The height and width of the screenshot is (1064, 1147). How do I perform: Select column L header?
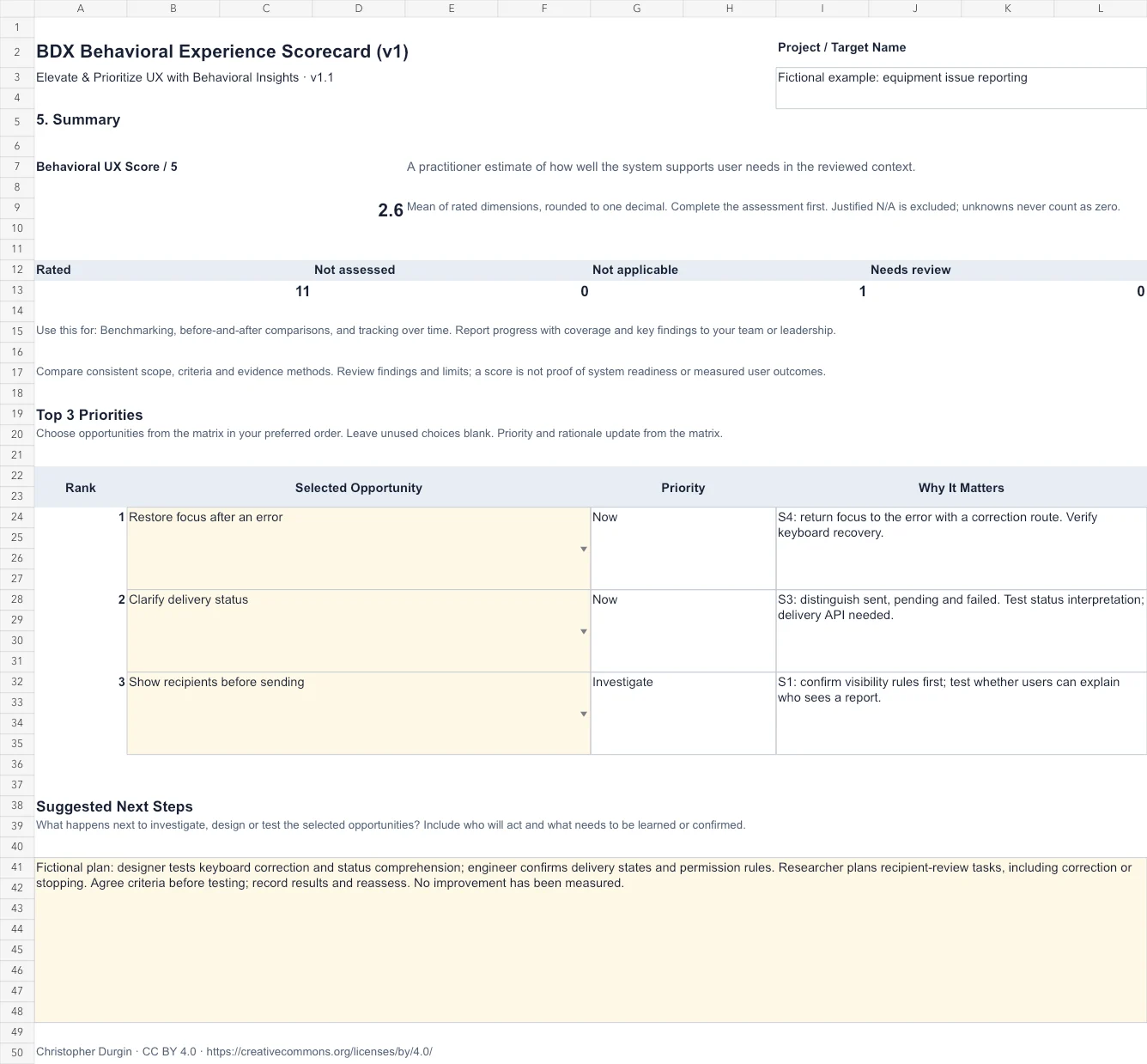click(x=1100, y=9)
